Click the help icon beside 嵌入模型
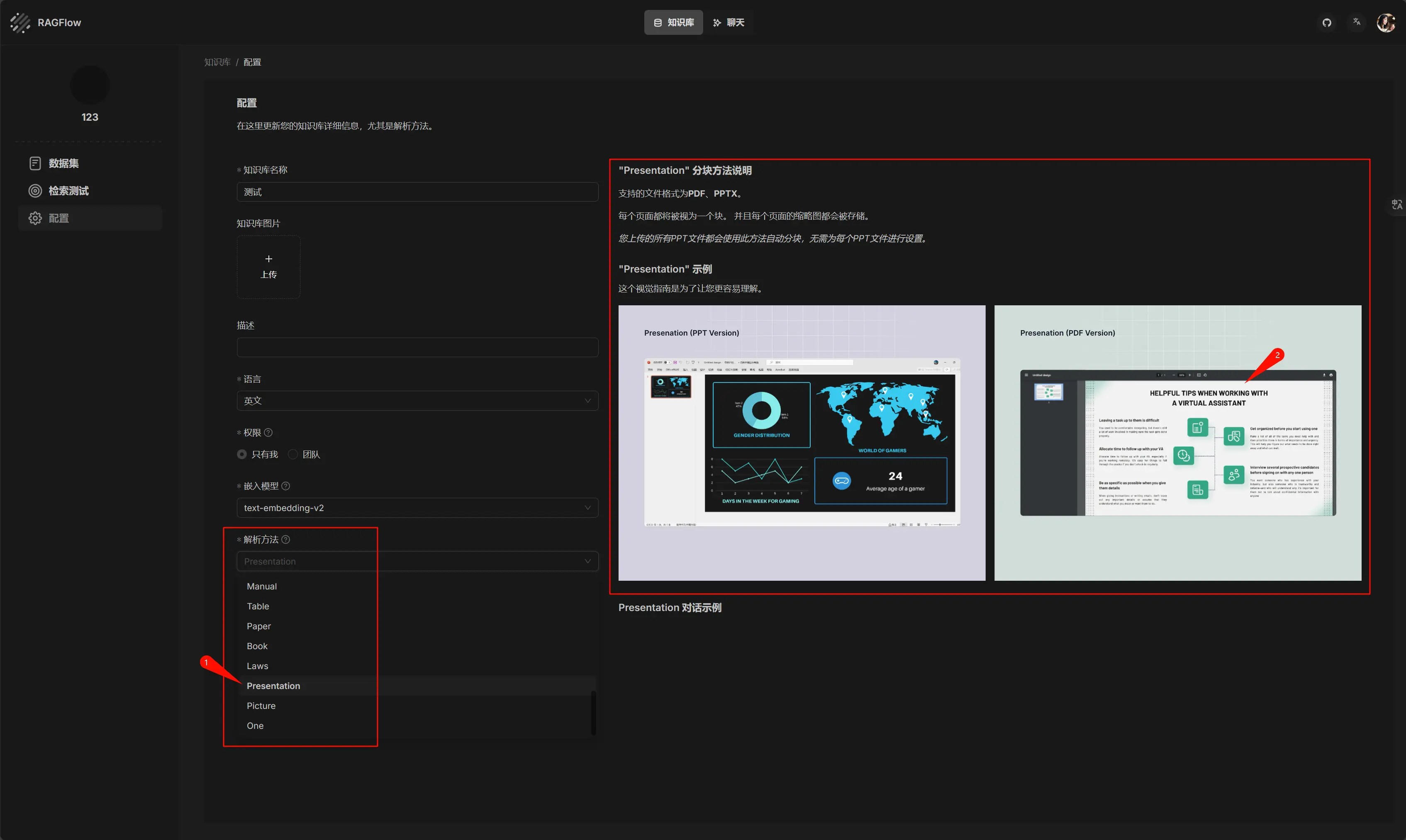 286,486
